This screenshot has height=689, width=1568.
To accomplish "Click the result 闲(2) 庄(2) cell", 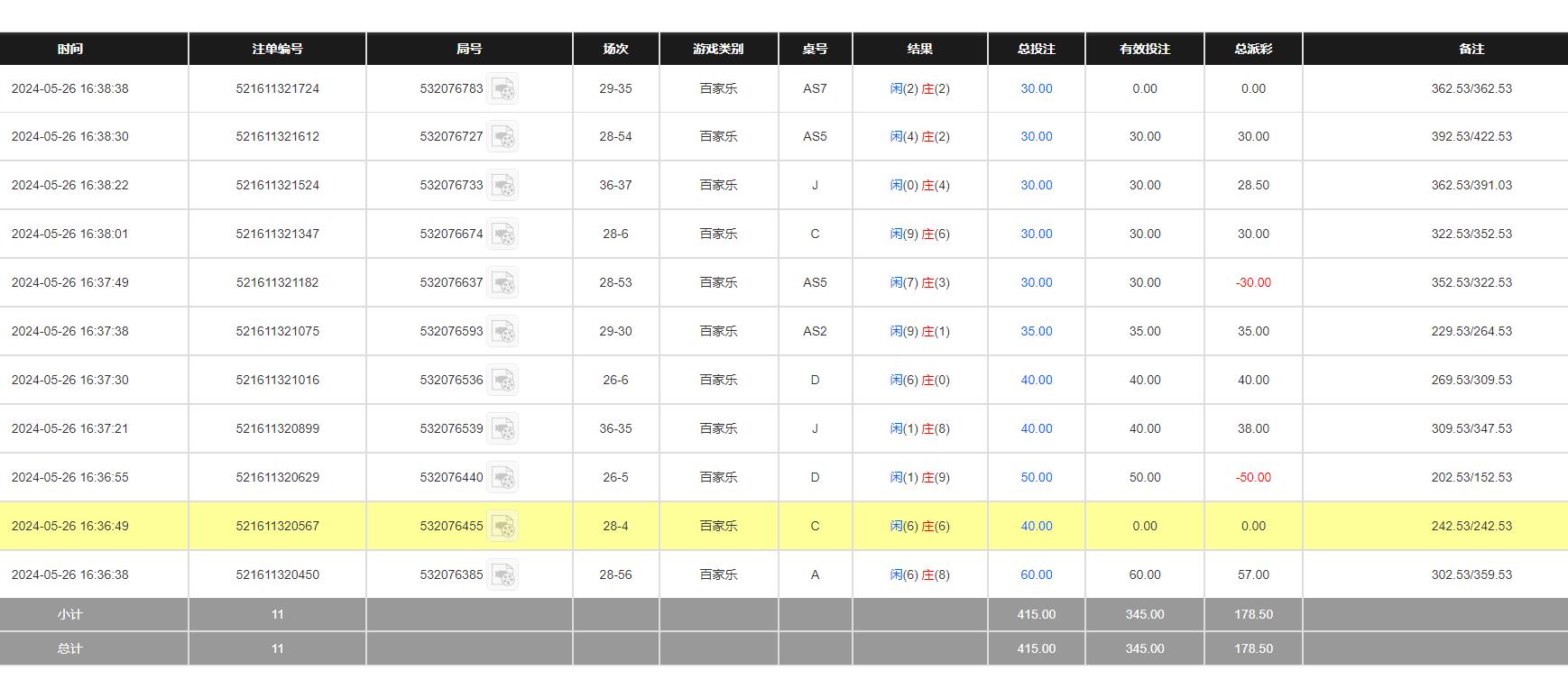I will [920, 88].
